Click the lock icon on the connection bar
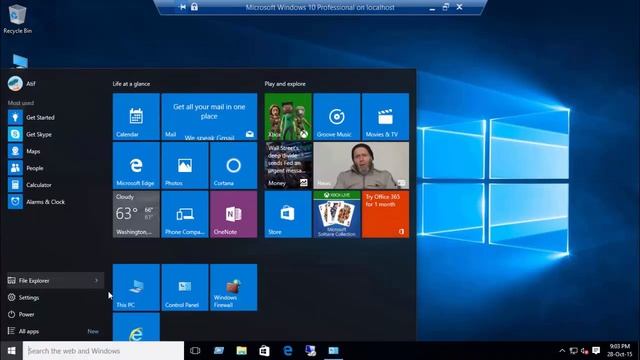640x360 pixels. pos(195,7)
